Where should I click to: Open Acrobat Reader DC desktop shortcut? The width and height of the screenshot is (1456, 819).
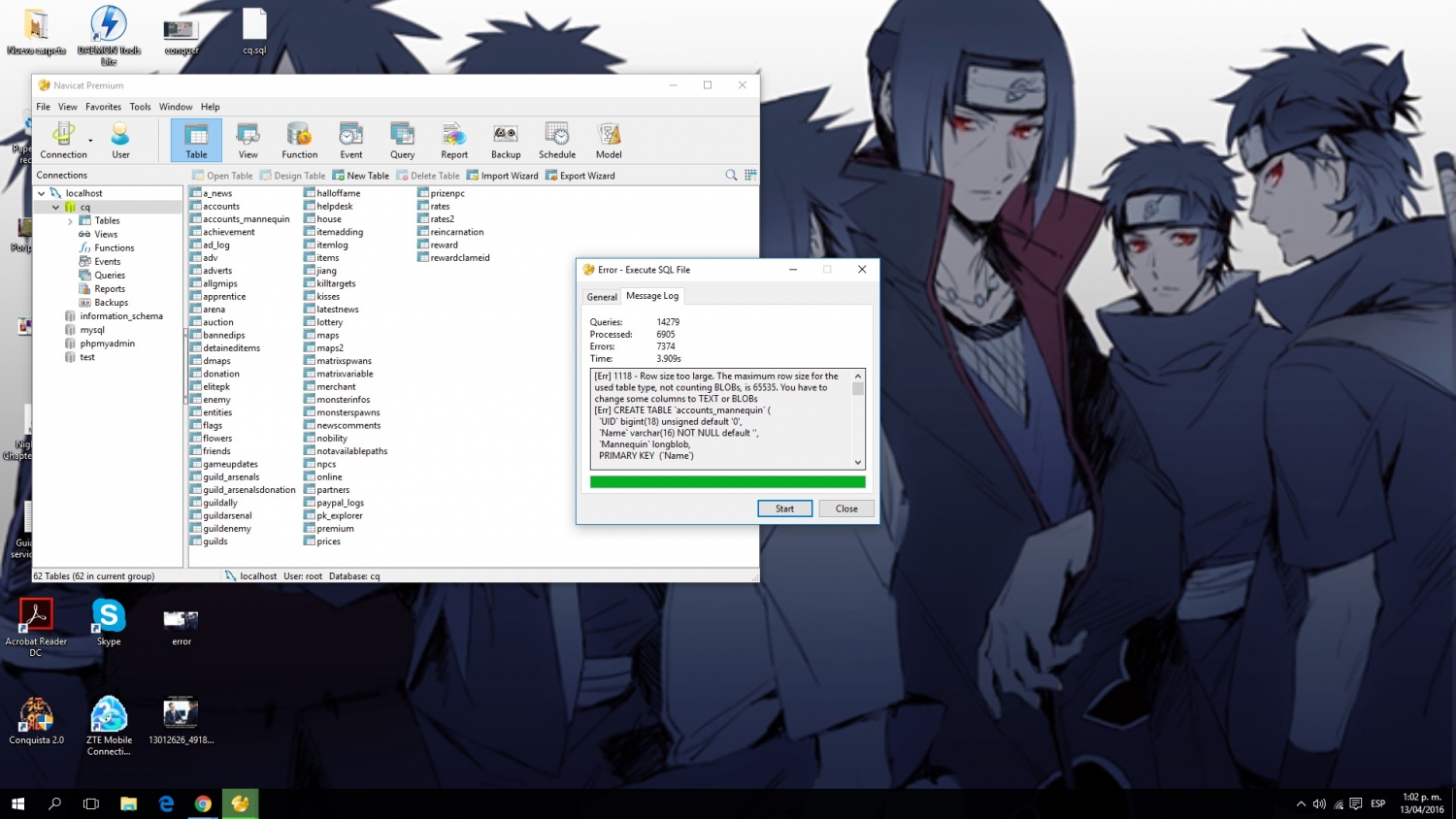coord(36,627)
